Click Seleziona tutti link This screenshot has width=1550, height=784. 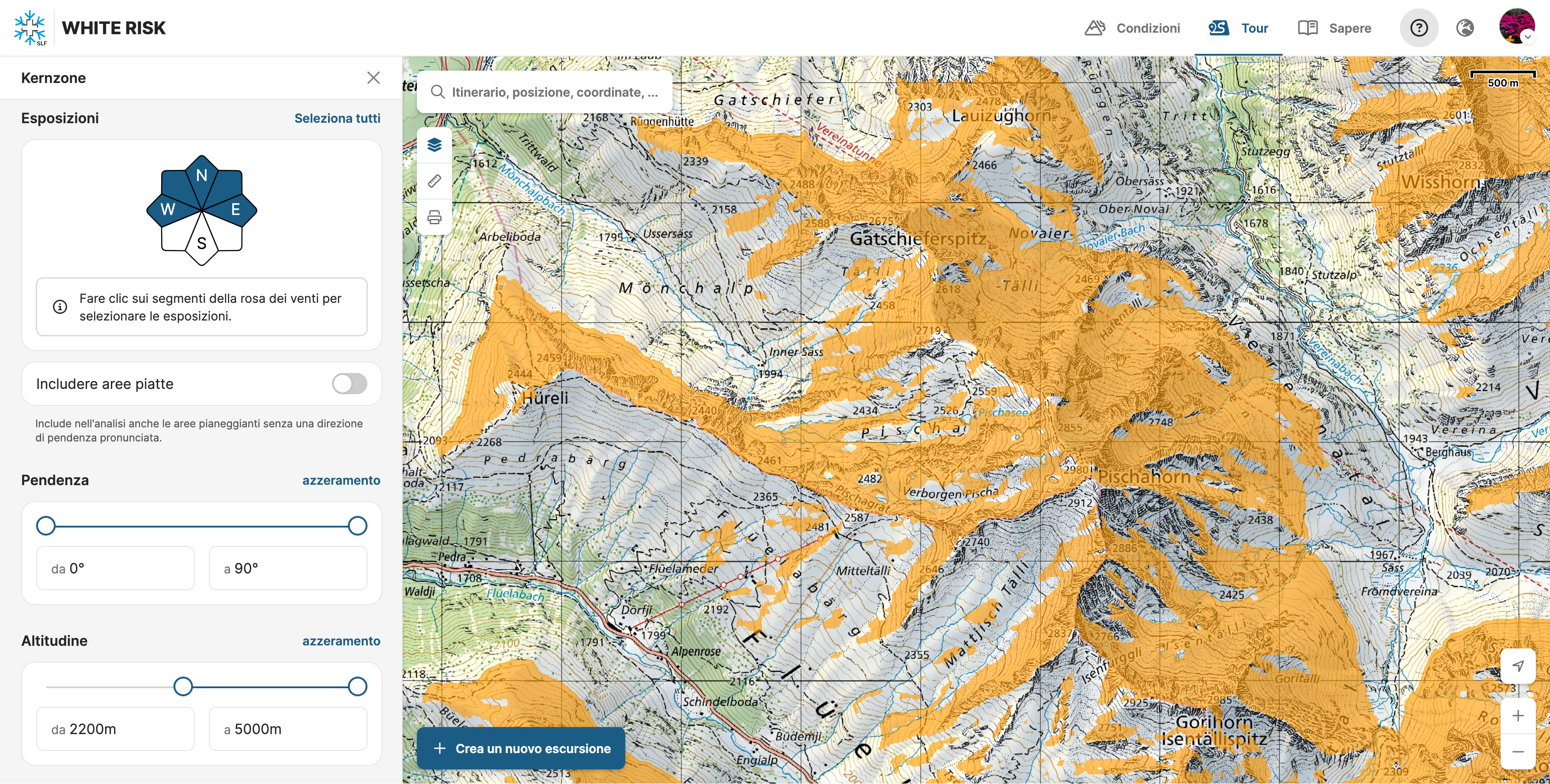point(337,118)
